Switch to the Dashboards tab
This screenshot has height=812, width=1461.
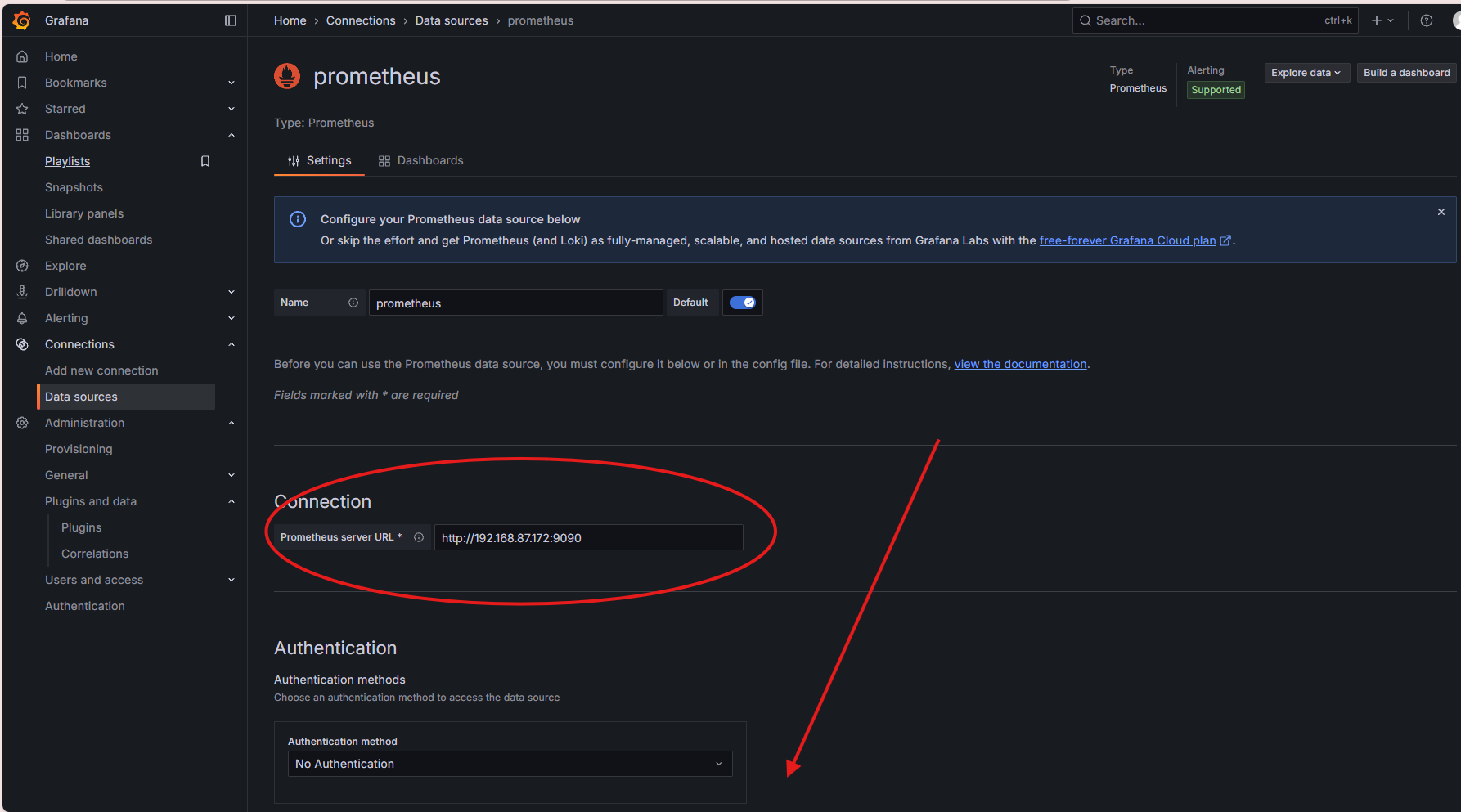[420, 161]
